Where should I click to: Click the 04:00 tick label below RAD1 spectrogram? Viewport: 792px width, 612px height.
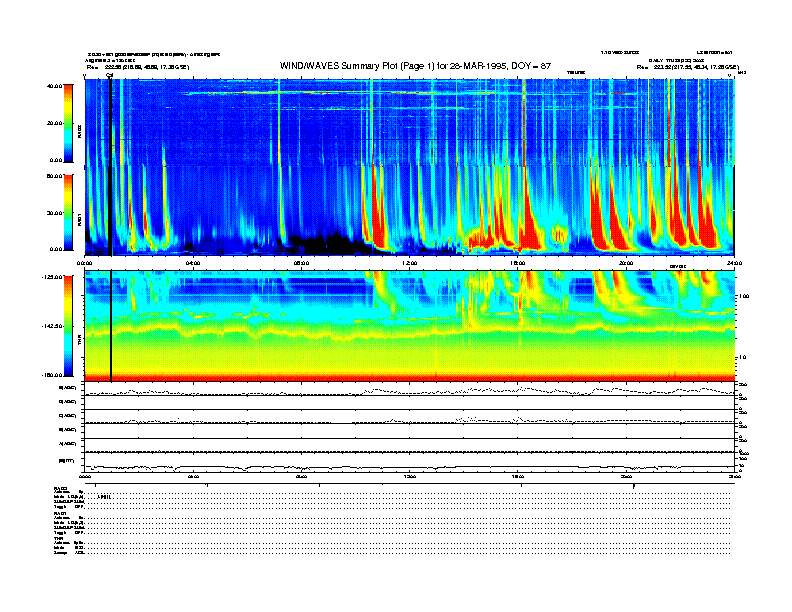[x=193, y=263]
